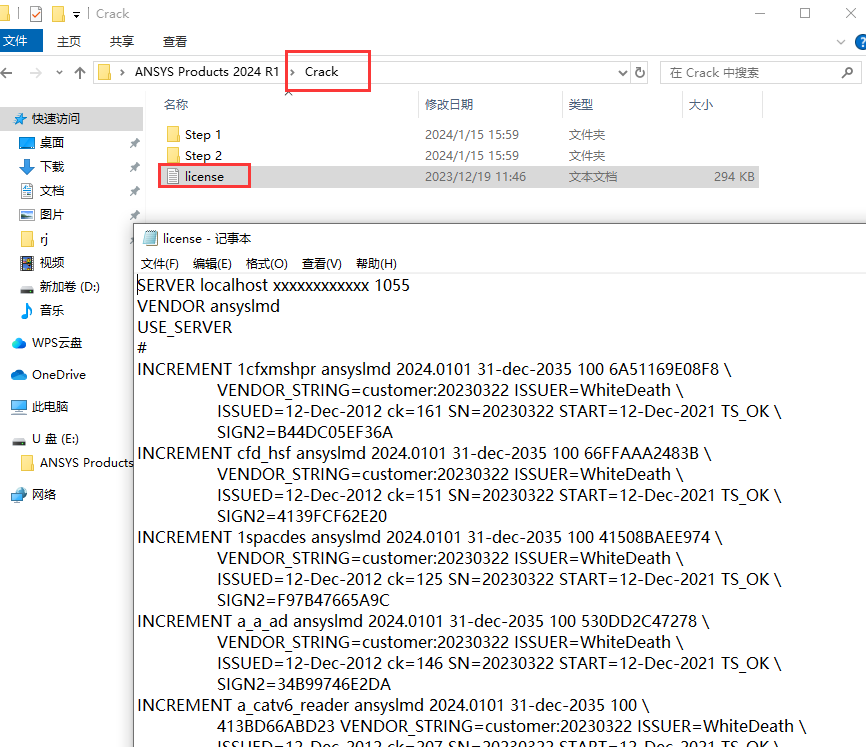Viewport: 866px width, 747px height.
Task: Unpin 桌面 using its pin icon
Action: pyautogui.click(x=134, y=144)
